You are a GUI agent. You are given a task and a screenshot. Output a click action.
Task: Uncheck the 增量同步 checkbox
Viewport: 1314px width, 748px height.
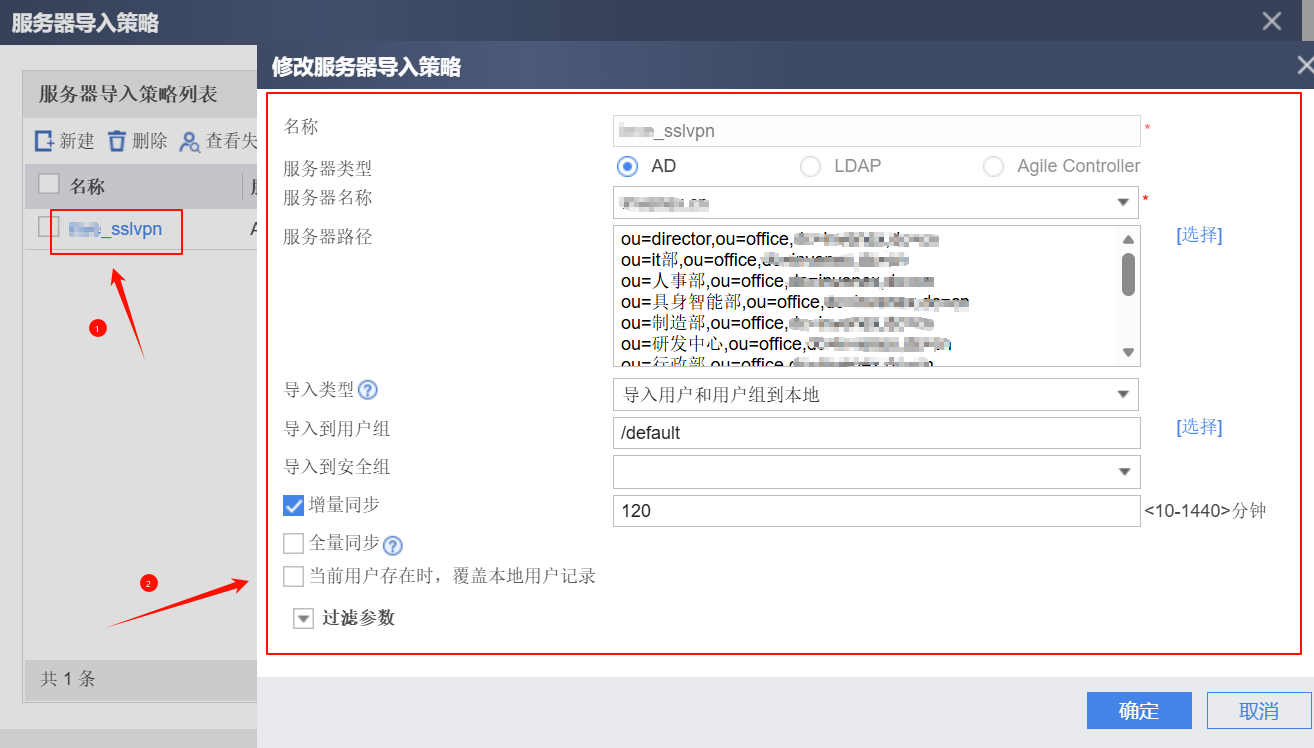pyautogui.click(x=293, y=506)
